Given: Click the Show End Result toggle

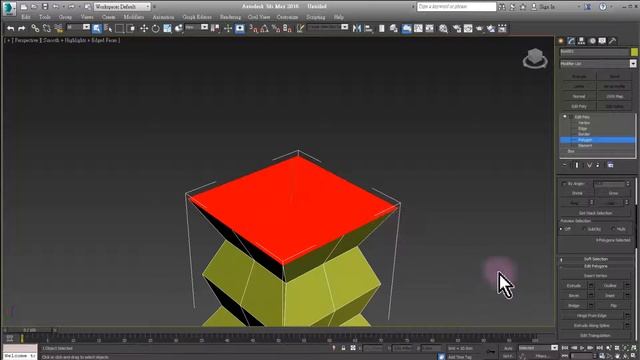Looking at the screenshot, I should [577, 165].
